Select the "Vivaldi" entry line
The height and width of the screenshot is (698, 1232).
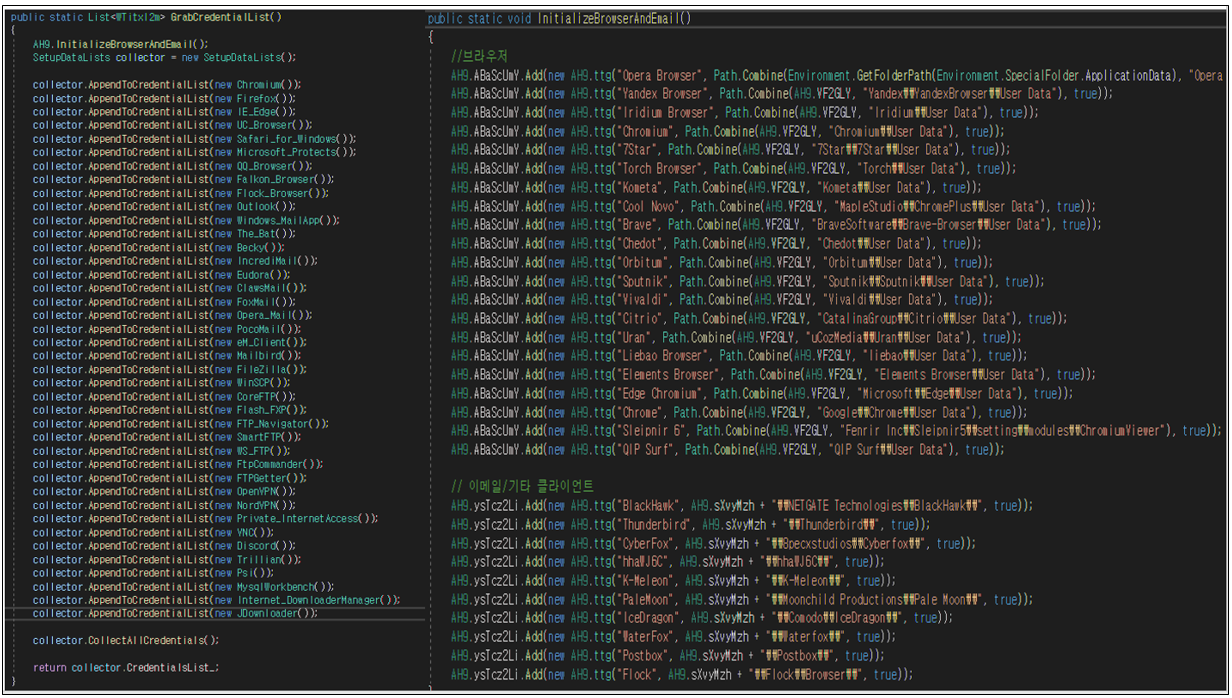722,300
